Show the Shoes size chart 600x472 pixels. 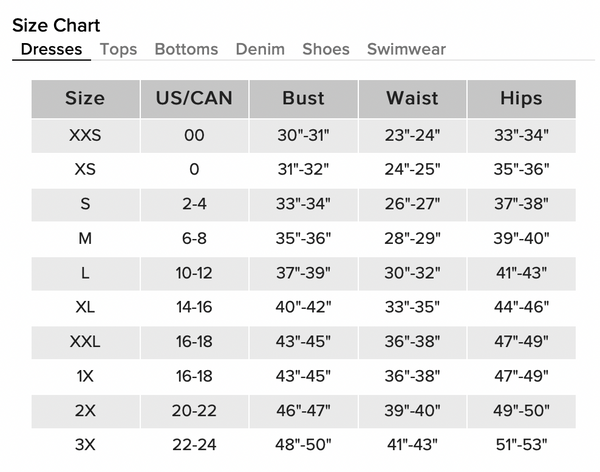pos(326,49)
